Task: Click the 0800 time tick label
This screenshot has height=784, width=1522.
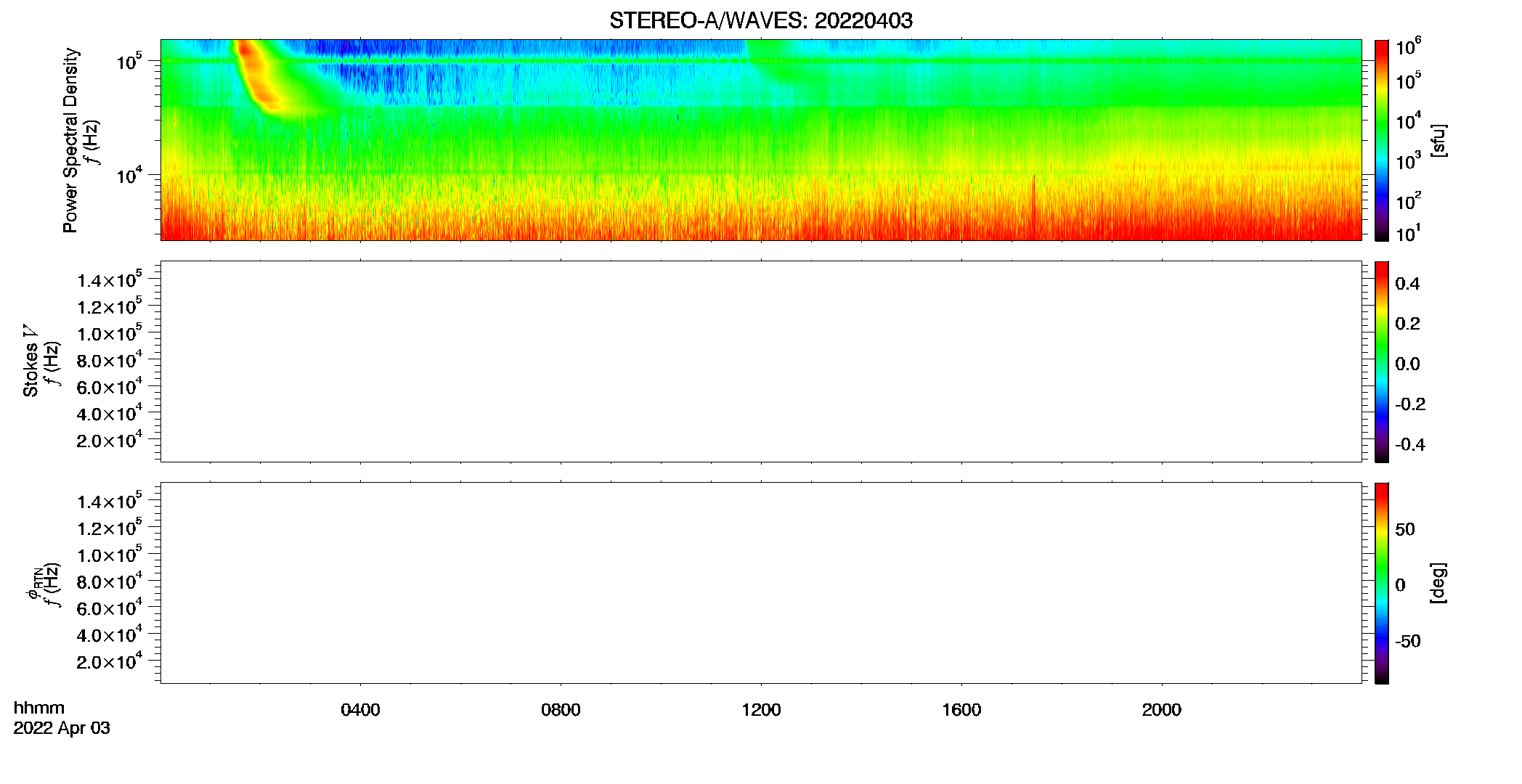Action: click(x=561, y=710)
